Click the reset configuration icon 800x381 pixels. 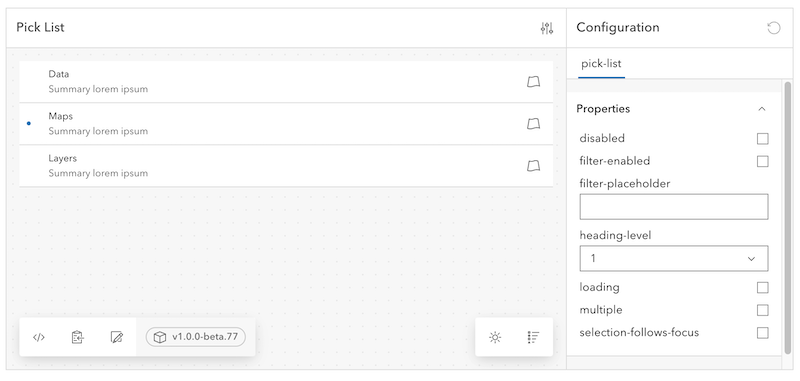click(x=773, y=28)
